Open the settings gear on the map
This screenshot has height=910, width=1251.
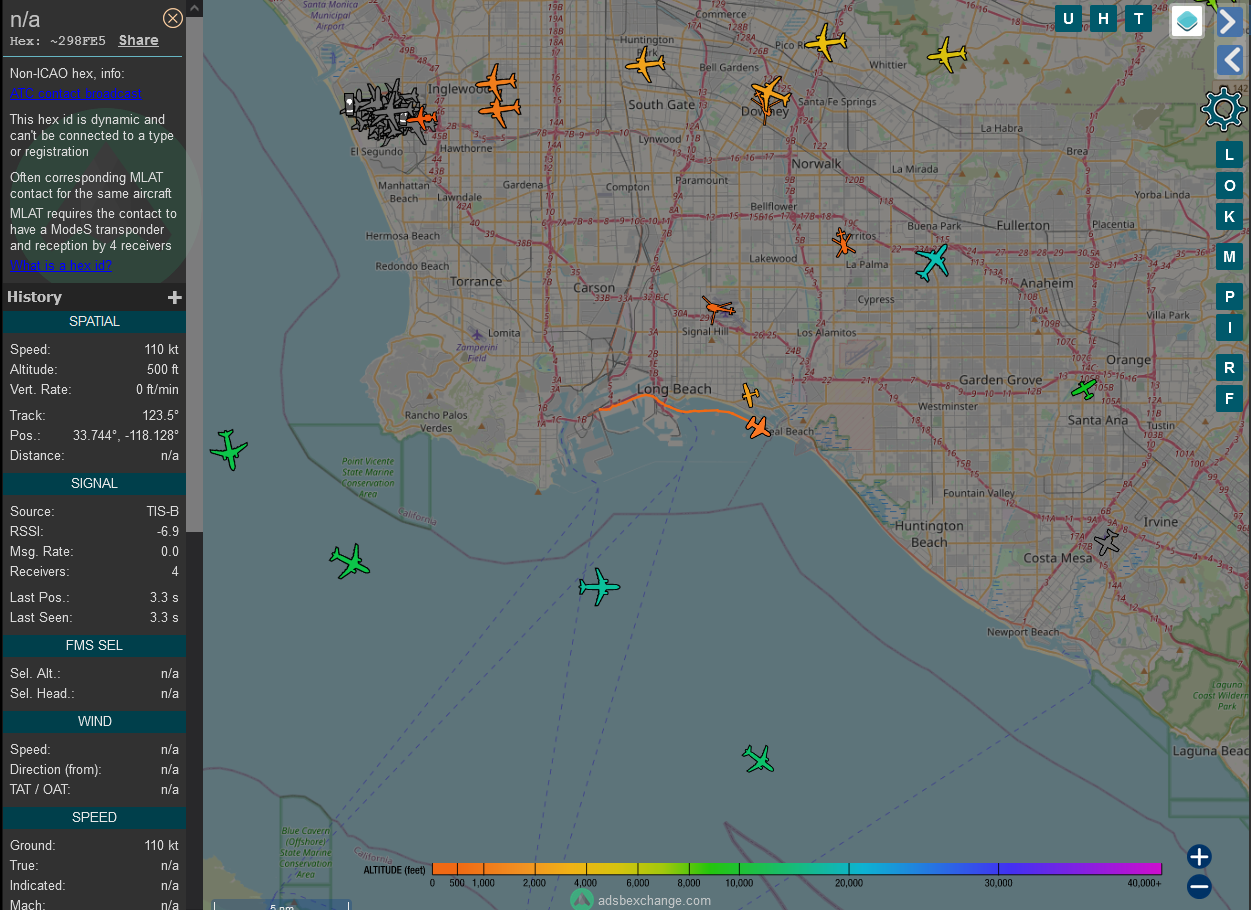[1223, 109]
